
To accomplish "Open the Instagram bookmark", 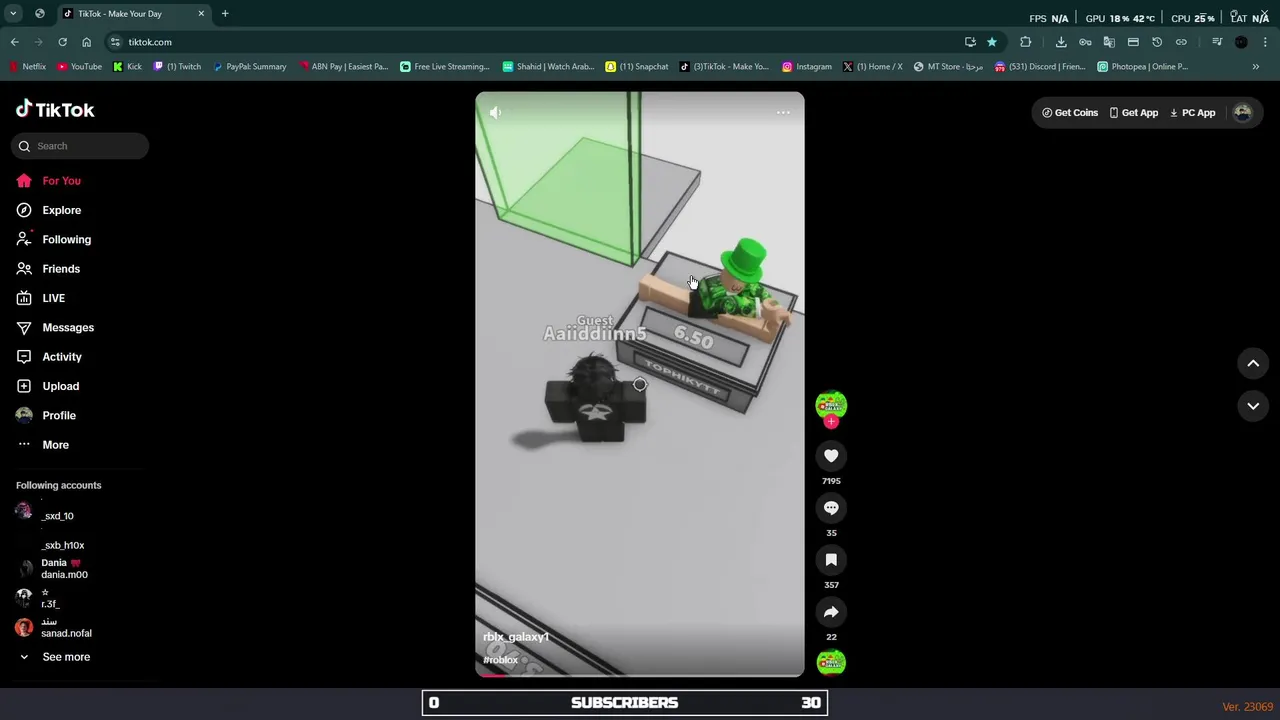I will [x=807, y=67].
